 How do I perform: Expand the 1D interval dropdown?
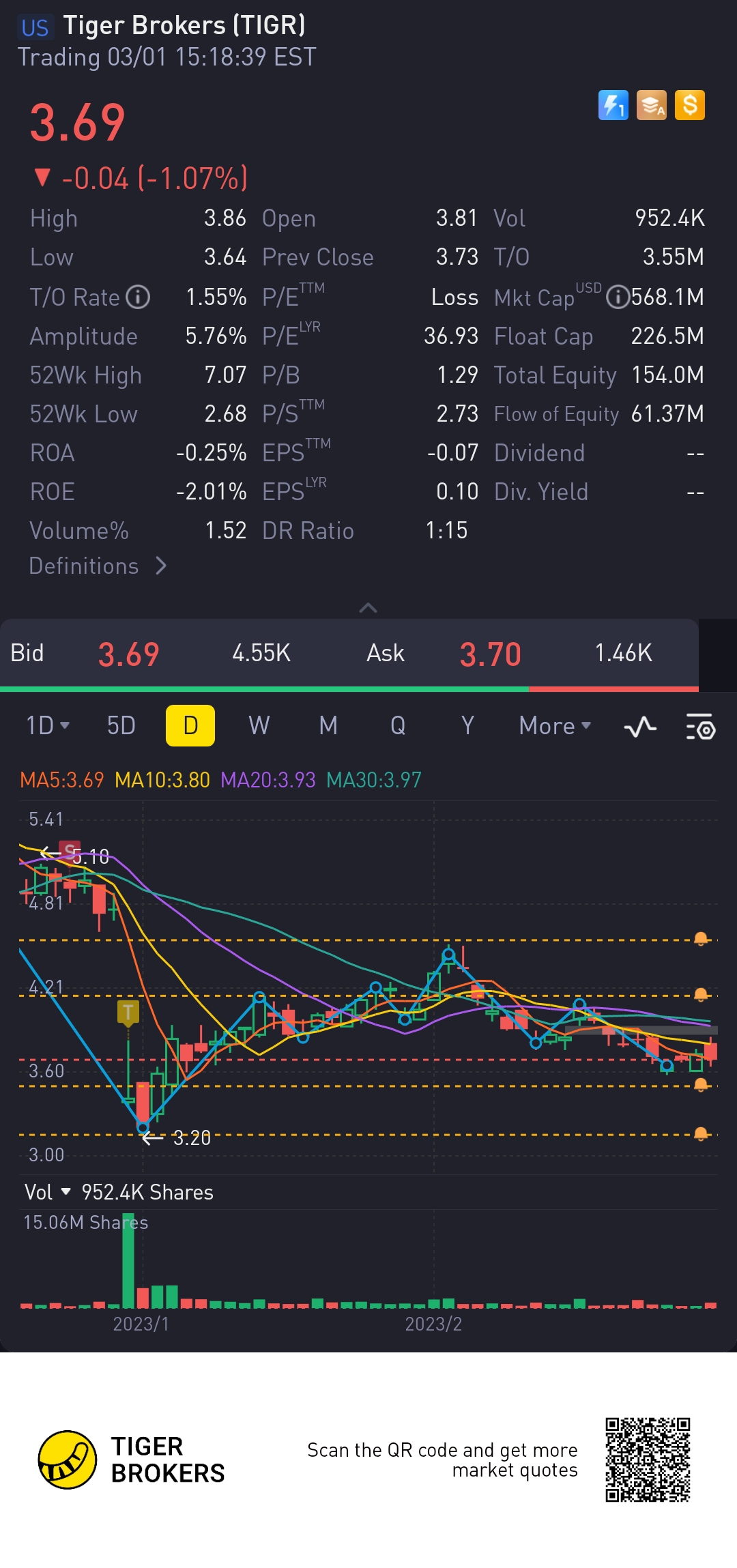pos(47,725)
